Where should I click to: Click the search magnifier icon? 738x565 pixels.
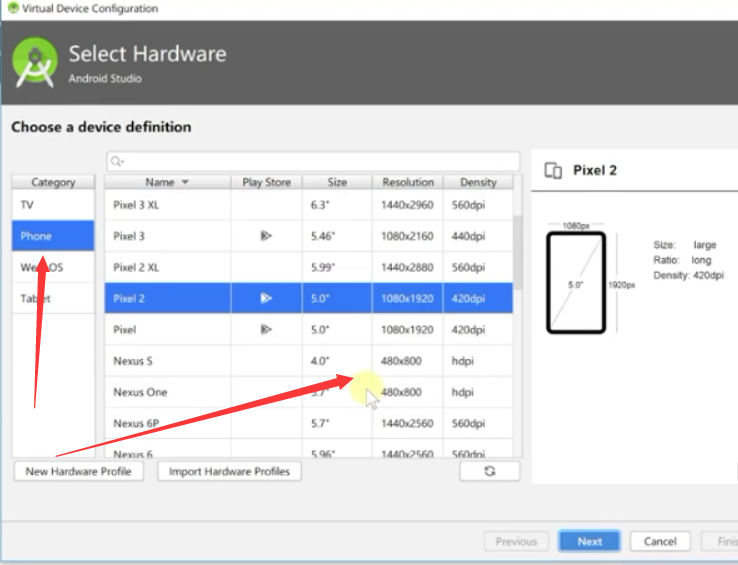(x=116, y=161)
